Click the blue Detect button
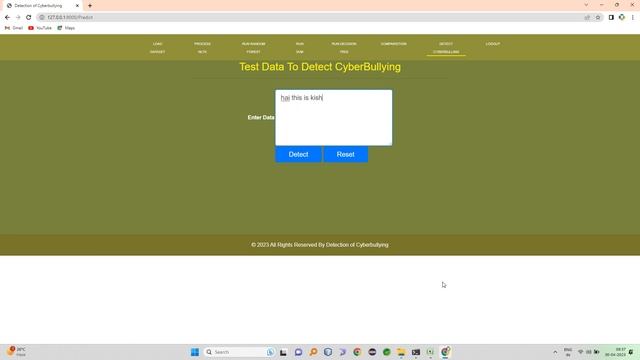The width and height of the screenshot is (640, 360). click(298, 154)
